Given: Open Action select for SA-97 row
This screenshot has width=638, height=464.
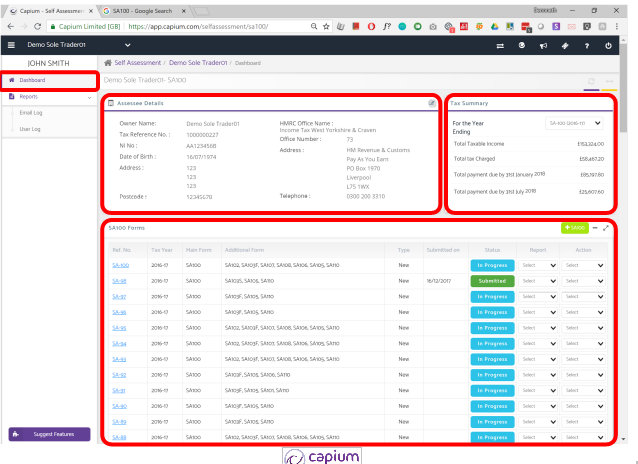Looking at the screenshot, I should (x=583, y=297).
